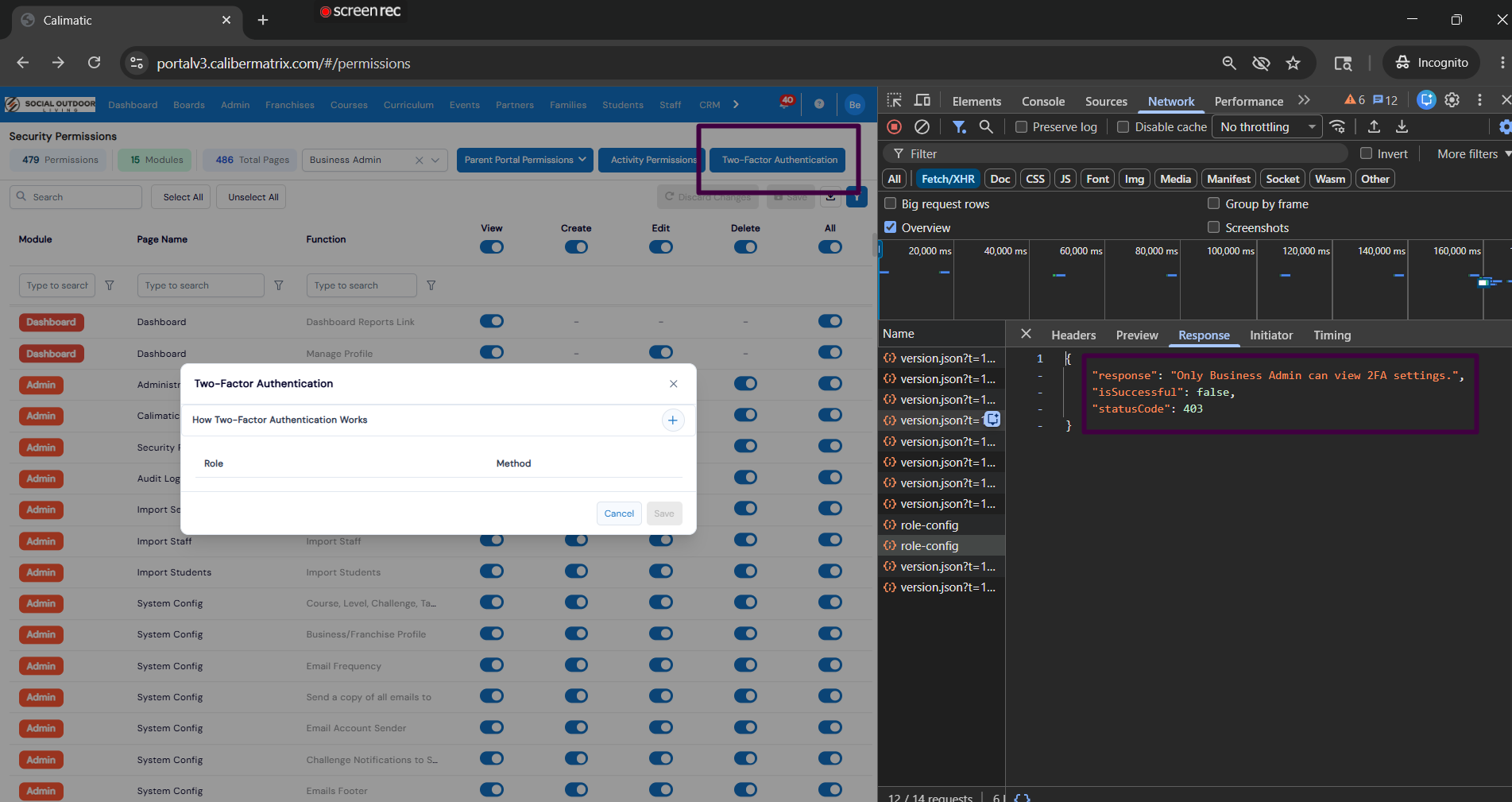
Task: Toggle Edit for Manage Profile row
Action: (x=661, y=352)
